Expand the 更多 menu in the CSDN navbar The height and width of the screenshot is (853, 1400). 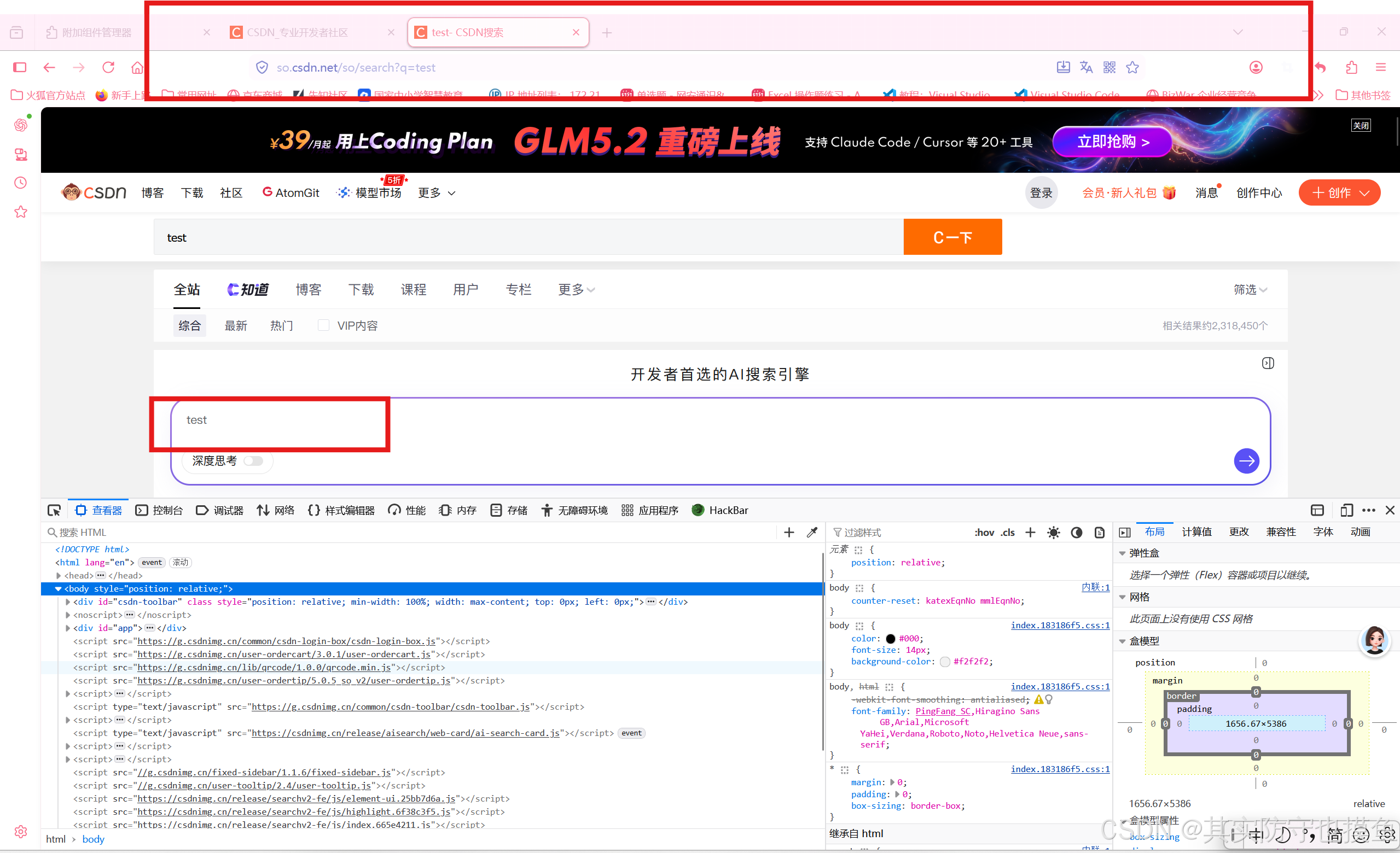coord(437,193)
